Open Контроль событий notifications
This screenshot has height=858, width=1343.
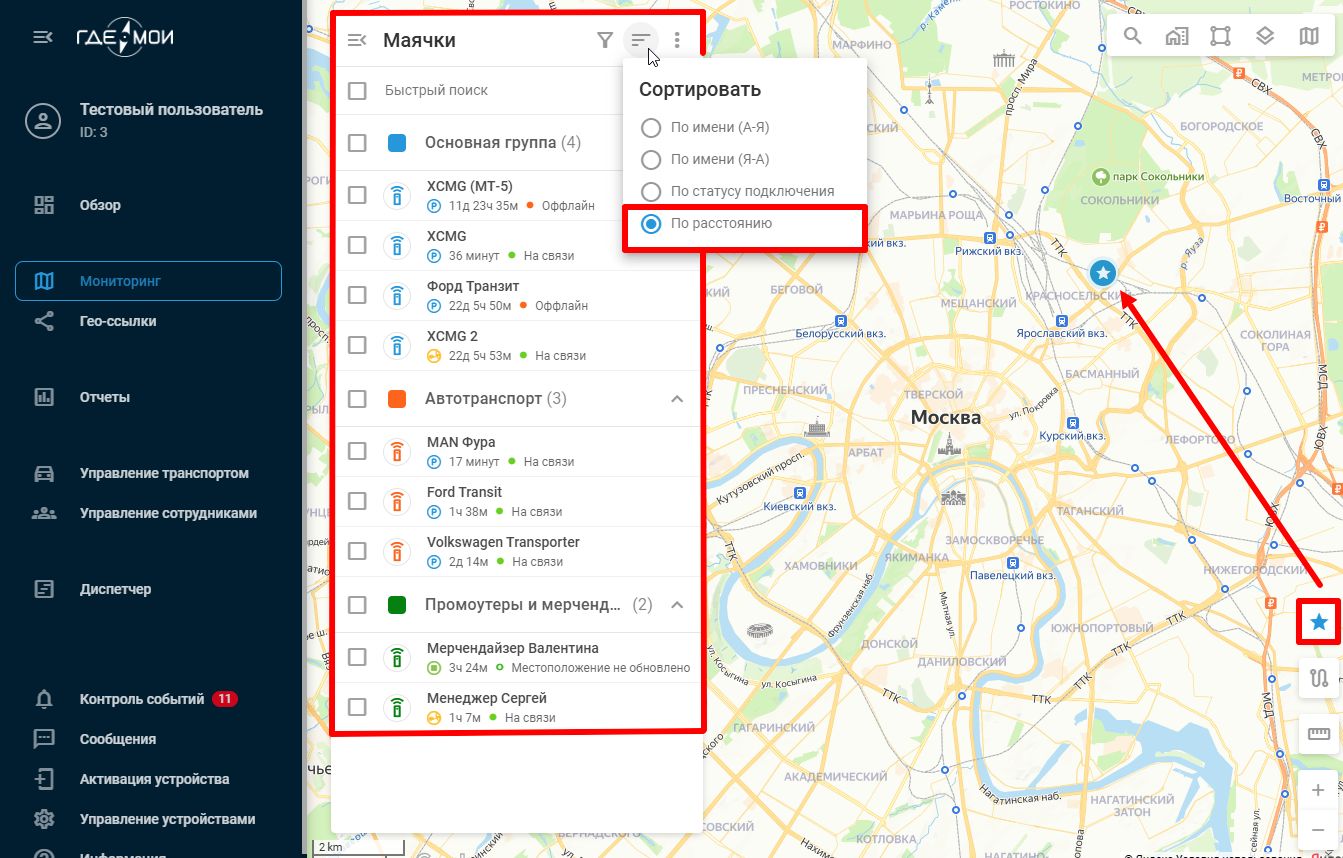tap(141, 699)
